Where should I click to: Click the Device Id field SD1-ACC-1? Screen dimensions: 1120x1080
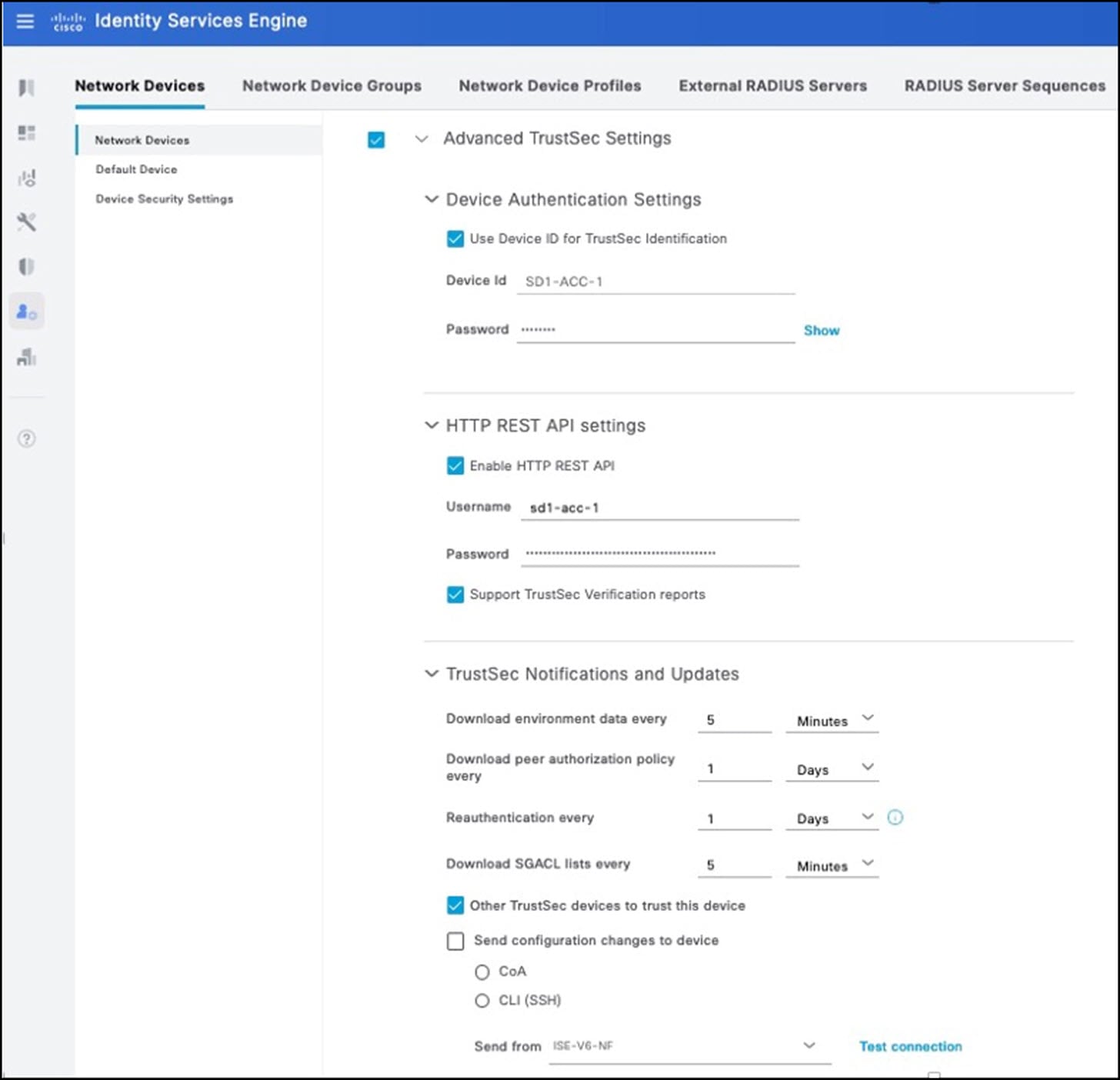coord(656,282)
